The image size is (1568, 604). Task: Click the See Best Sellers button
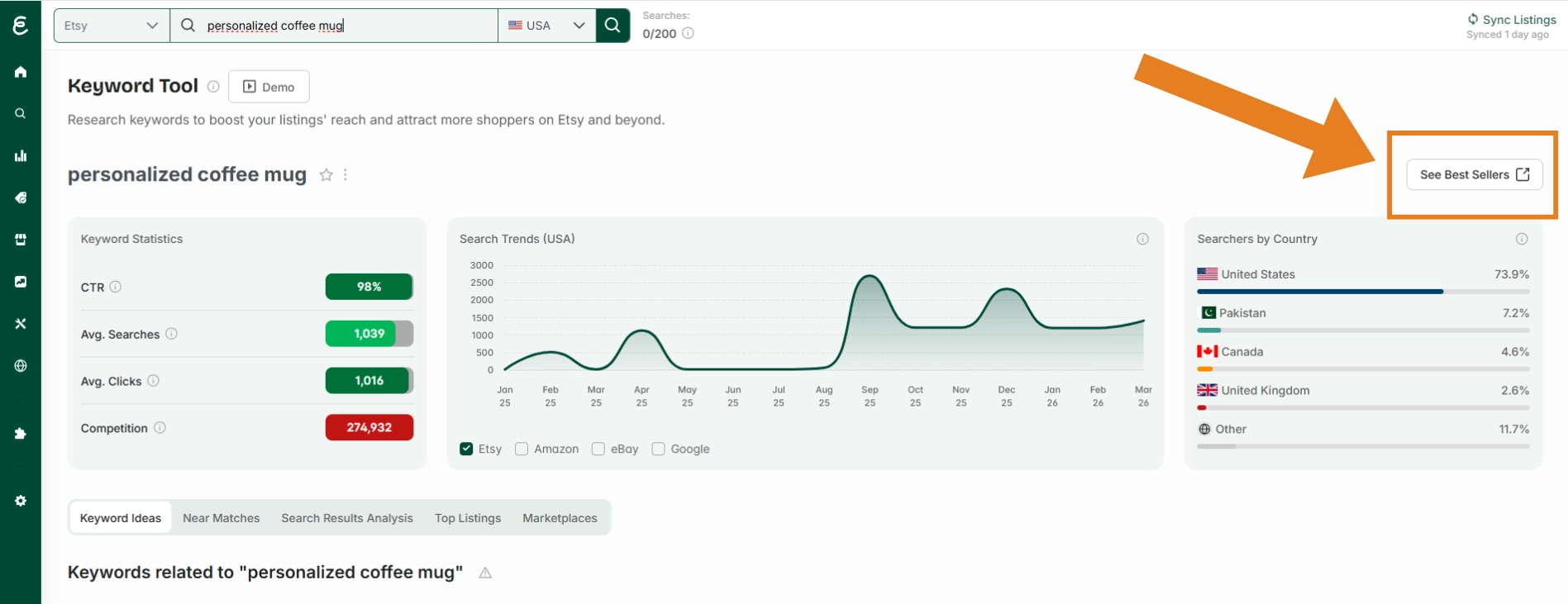click(1475, 174)
